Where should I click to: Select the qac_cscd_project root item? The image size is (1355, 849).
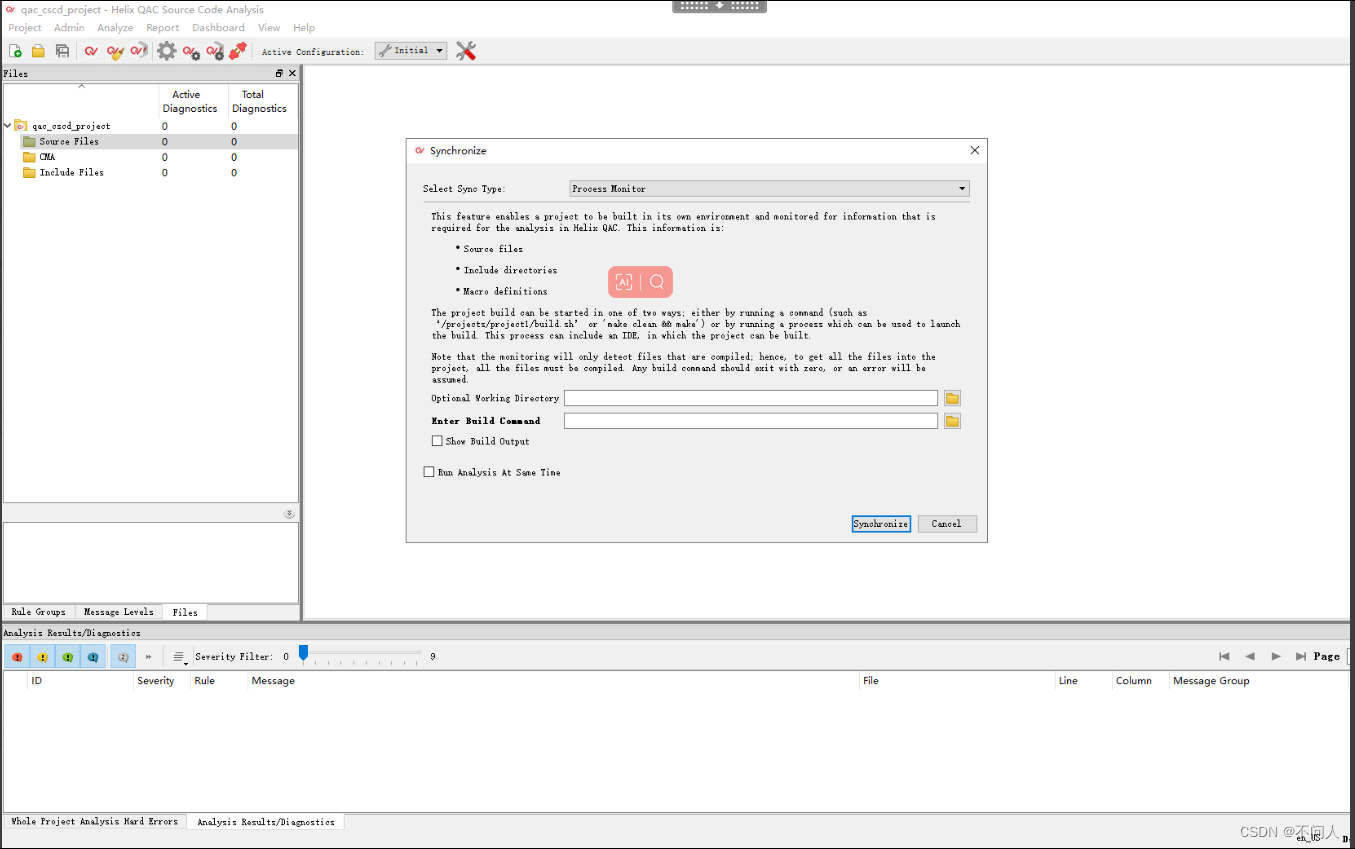click(71, 126)
